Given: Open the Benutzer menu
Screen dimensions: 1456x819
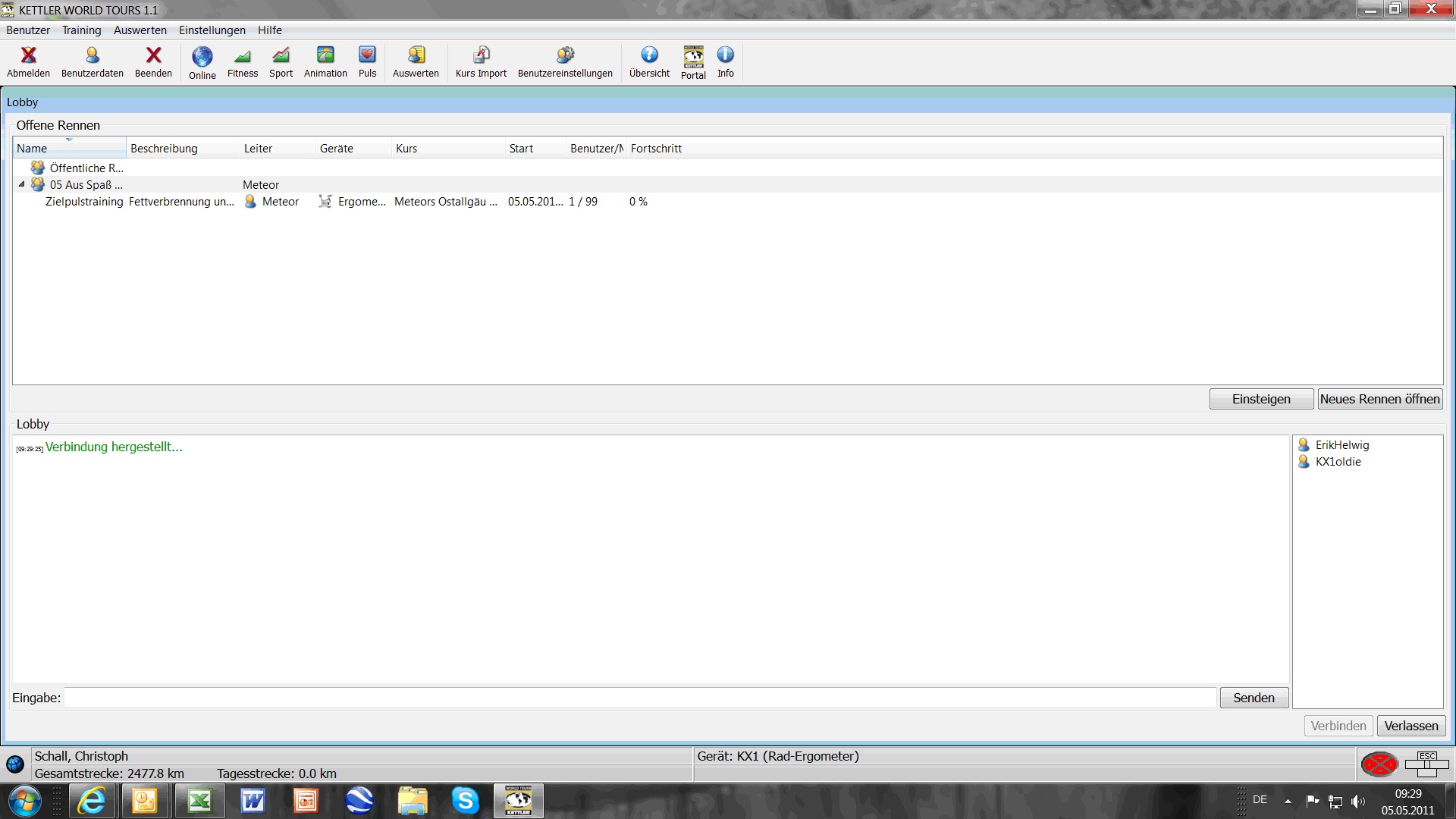Looking at the screenshot, I should coord(28,30).
